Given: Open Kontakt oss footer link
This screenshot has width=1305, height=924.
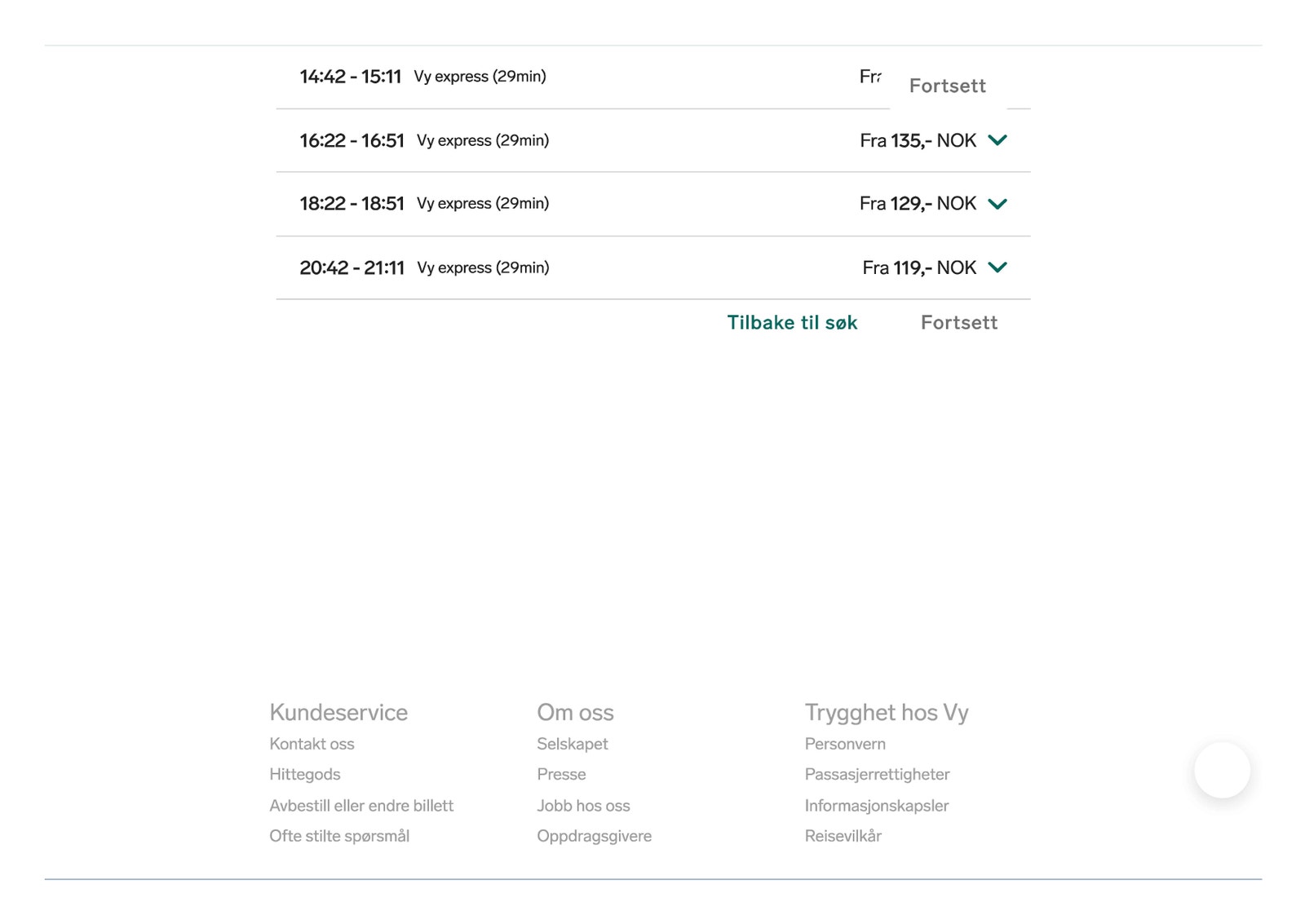Looking at the screenshot, I should pos(312,744).
